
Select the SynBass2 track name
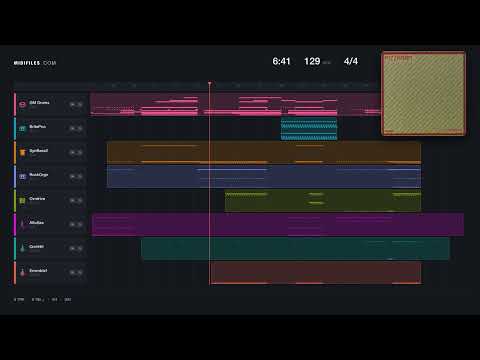39,150
